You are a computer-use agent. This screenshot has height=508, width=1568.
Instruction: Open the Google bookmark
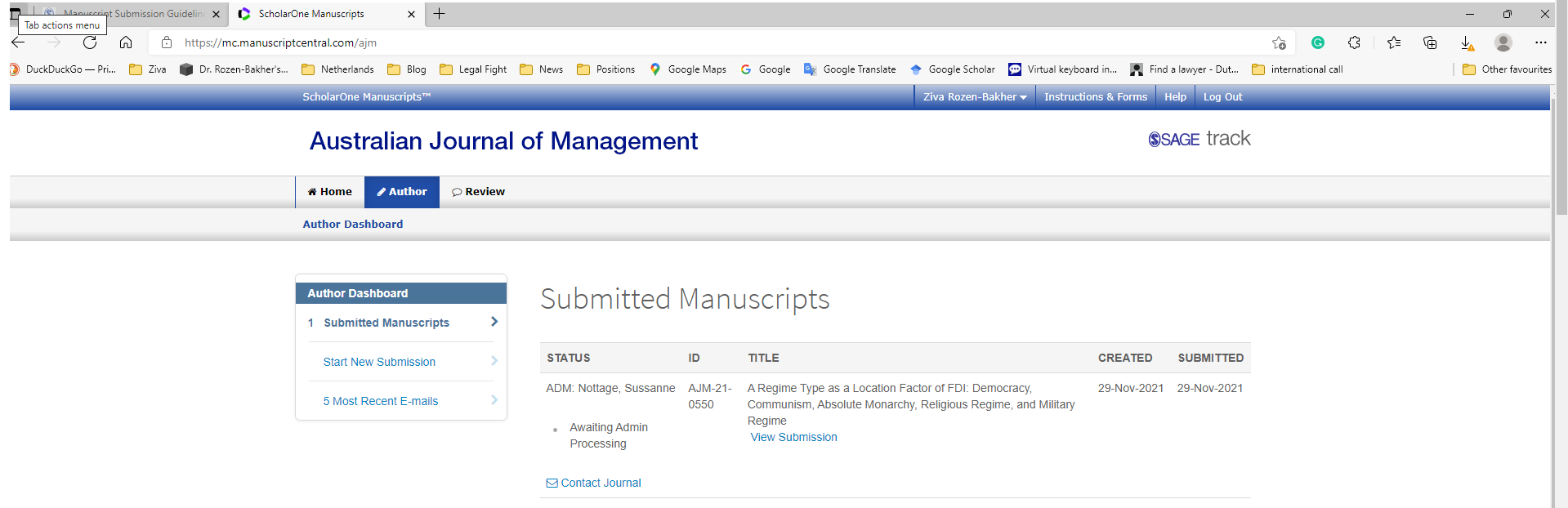click(766, 69)
